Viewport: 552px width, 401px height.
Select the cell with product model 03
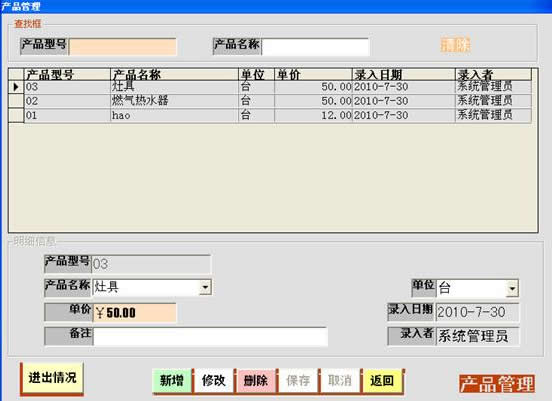click(x=67, y=87)
